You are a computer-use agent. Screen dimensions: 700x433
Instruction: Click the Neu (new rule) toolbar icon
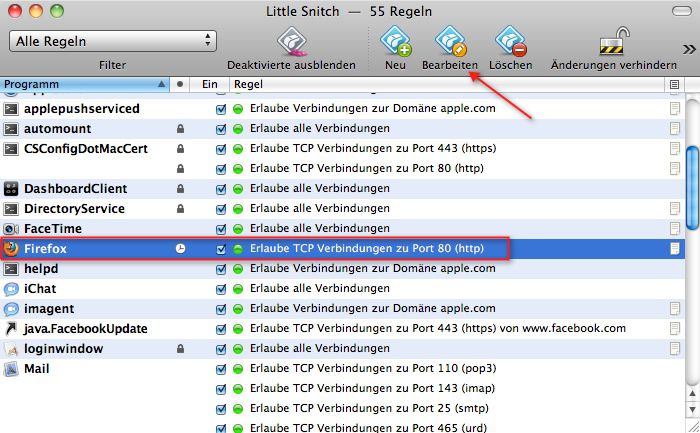(396, 42)
